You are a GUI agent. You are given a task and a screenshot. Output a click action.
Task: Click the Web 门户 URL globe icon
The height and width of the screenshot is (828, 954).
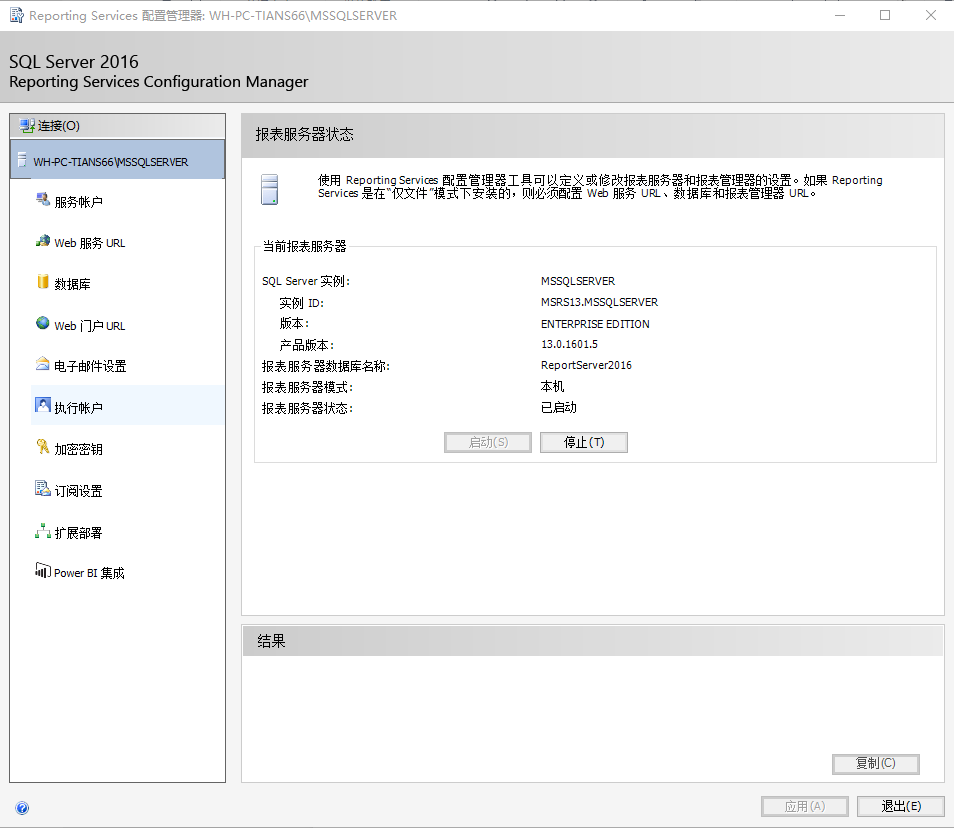43,323
